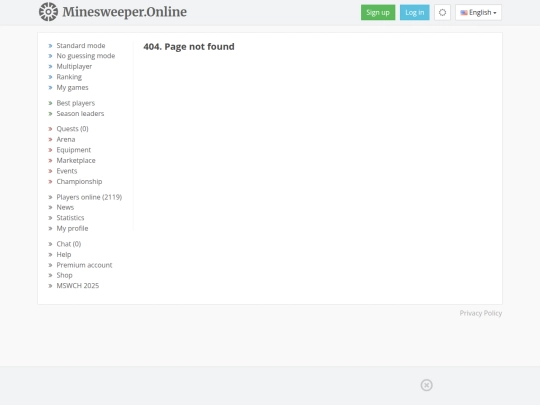The image size is (540, 405).
Task: Open Standard mode in the sidebar
Action: (81, 45)
